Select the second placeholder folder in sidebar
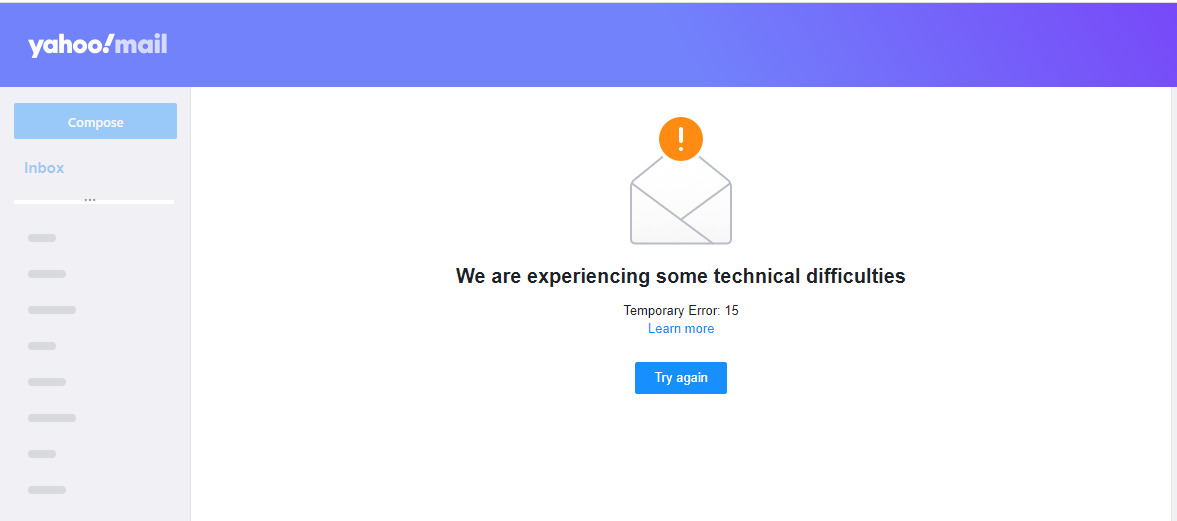The width and height of the screenshot is (1177, 521). [47, 274]
